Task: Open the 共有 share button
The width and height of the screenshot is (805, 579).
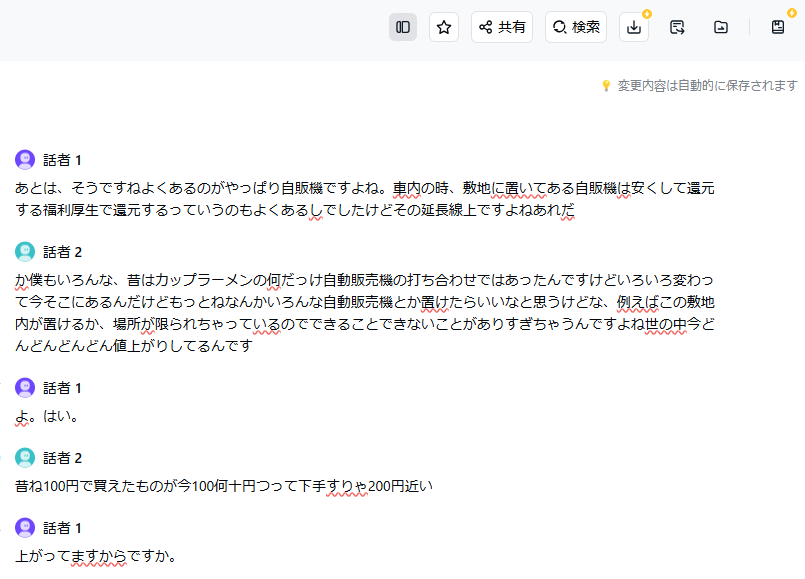Action: (x=502, y=27)
